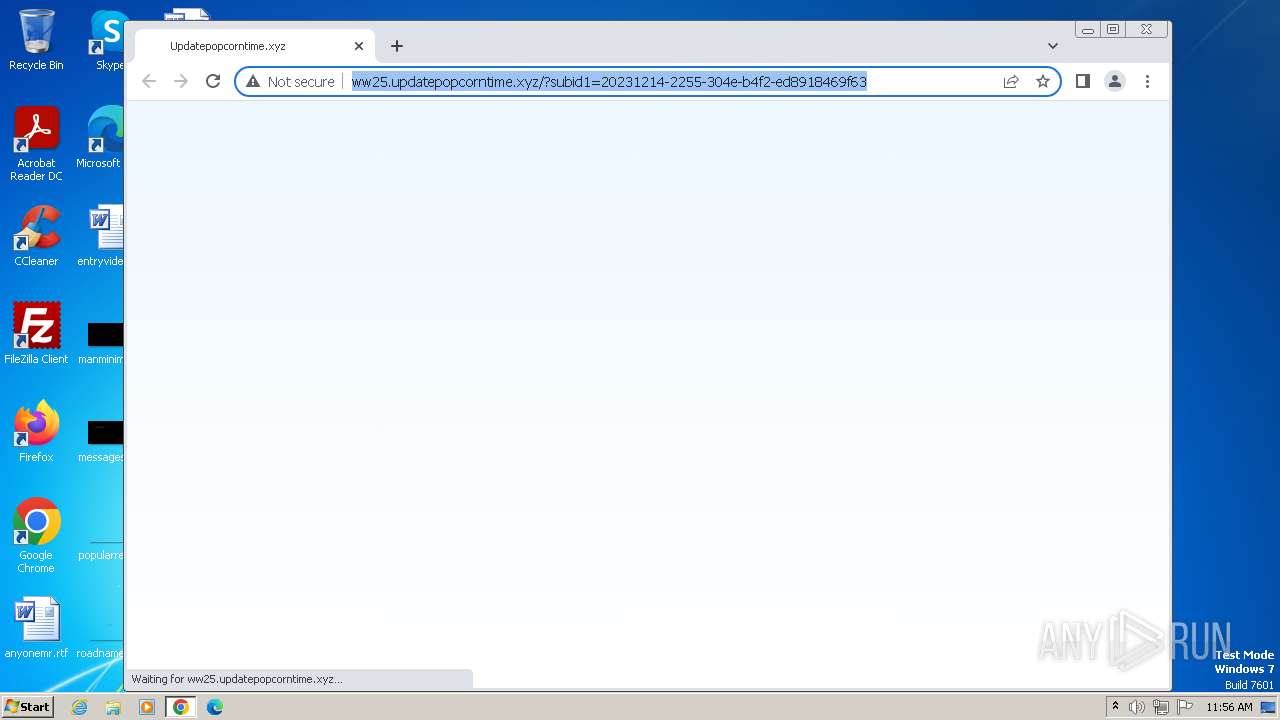
Task: Open the Windows Start menu
Action: point(27,707)
